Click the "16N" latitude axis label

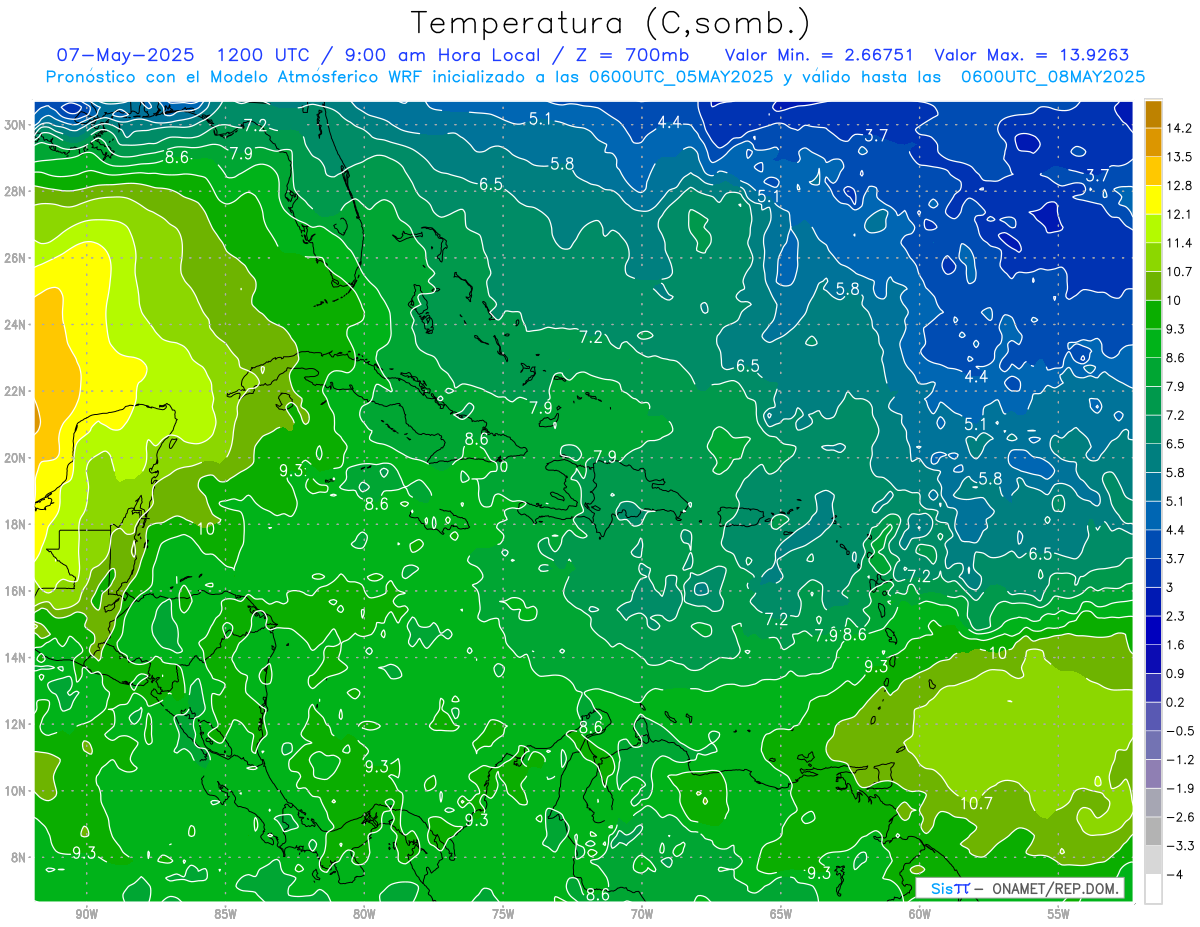tap(15, 591)
